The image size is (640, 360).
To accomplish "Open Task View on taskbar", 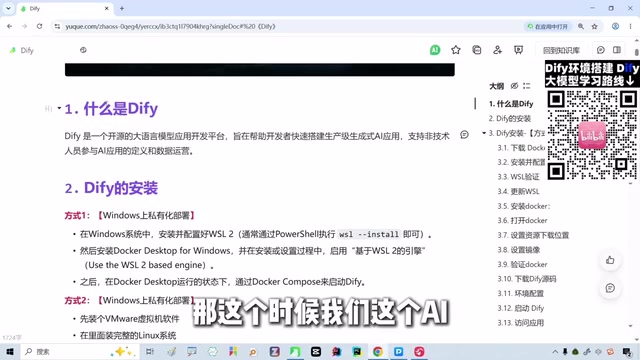I will tap(150, 351).
